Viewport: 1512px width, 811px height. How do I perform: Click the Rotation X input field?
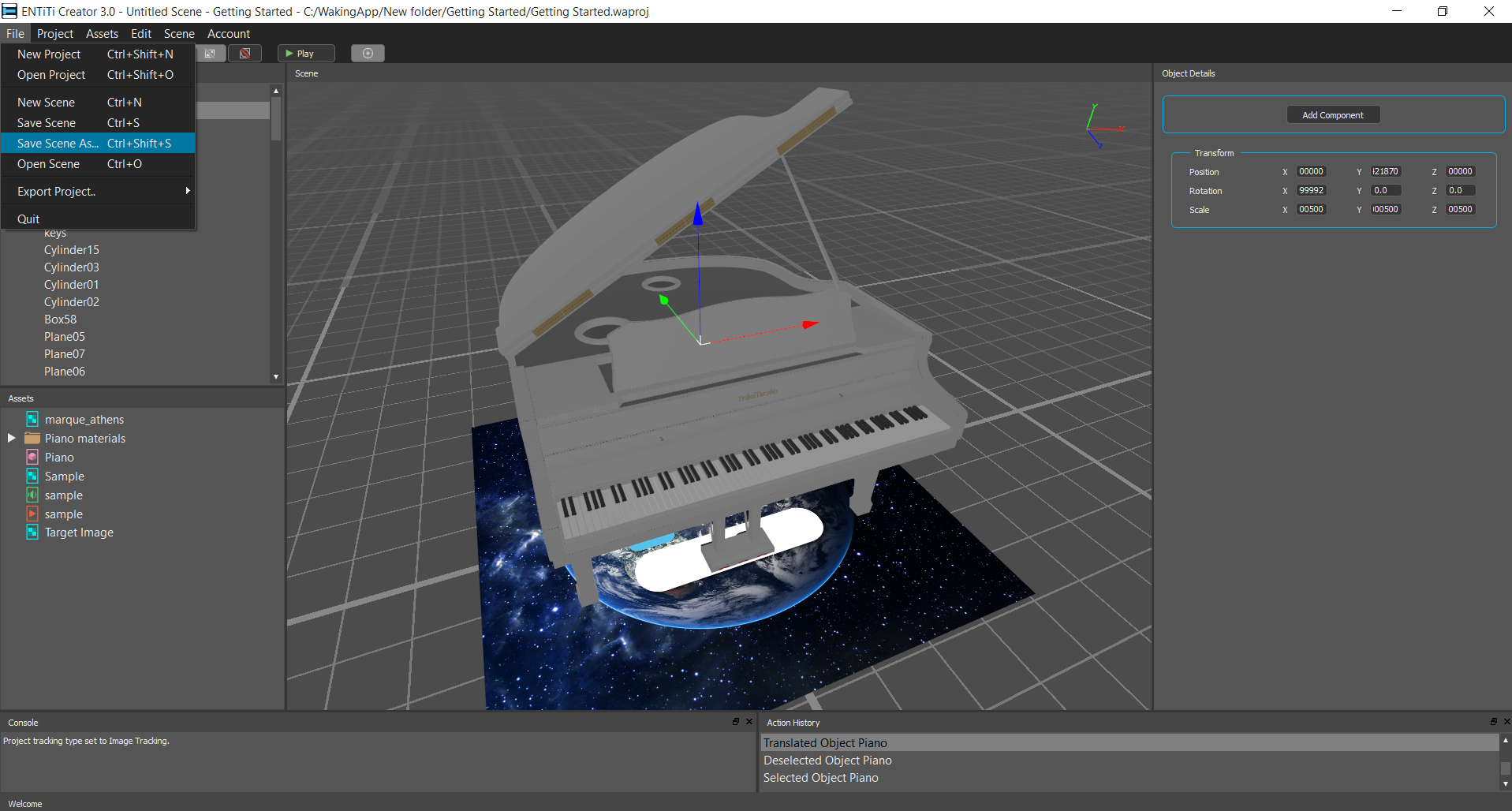coord(1311,190)
